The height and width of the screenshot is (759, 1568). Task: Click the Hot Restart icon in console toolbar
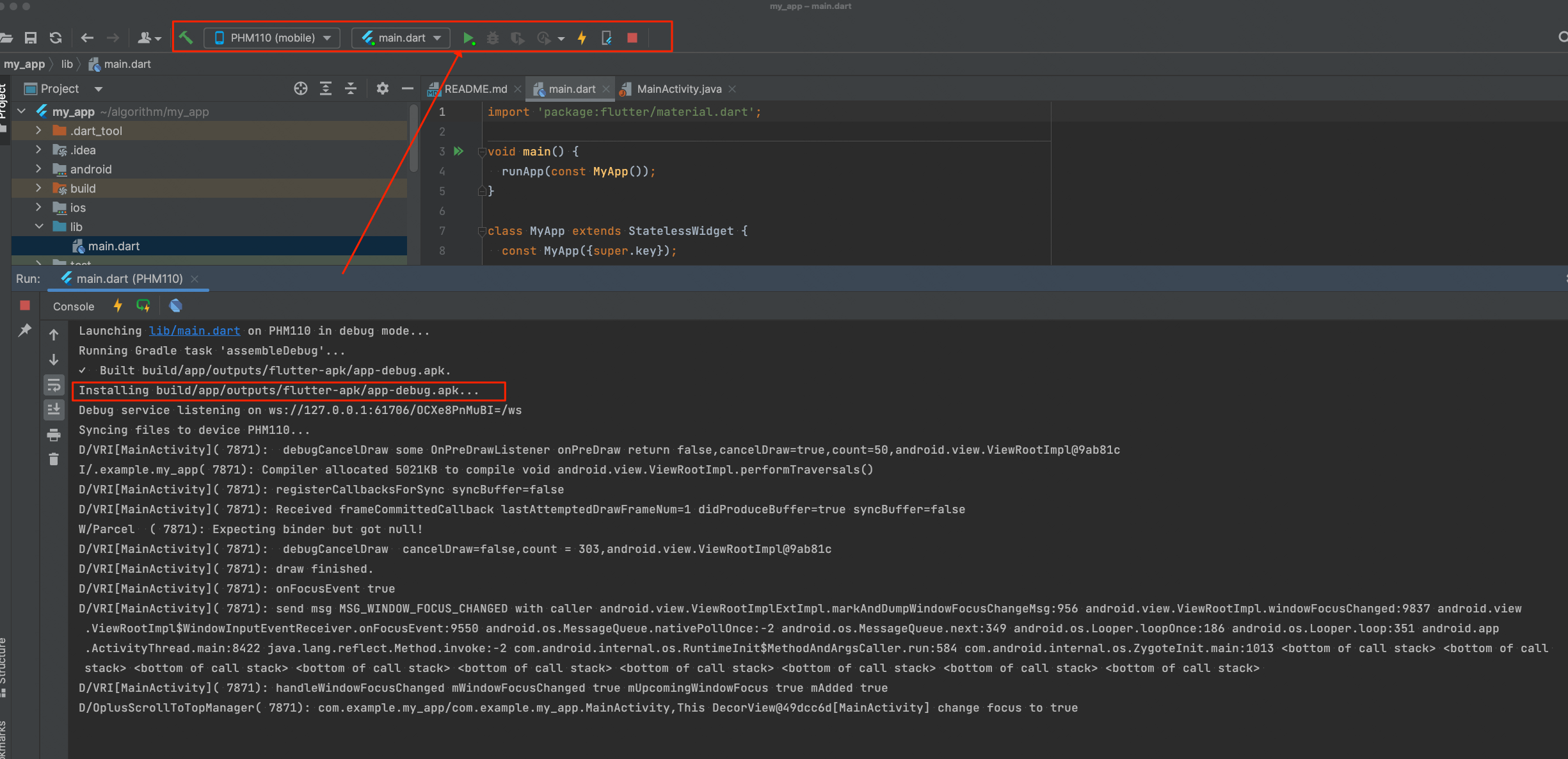coord(143,306)
